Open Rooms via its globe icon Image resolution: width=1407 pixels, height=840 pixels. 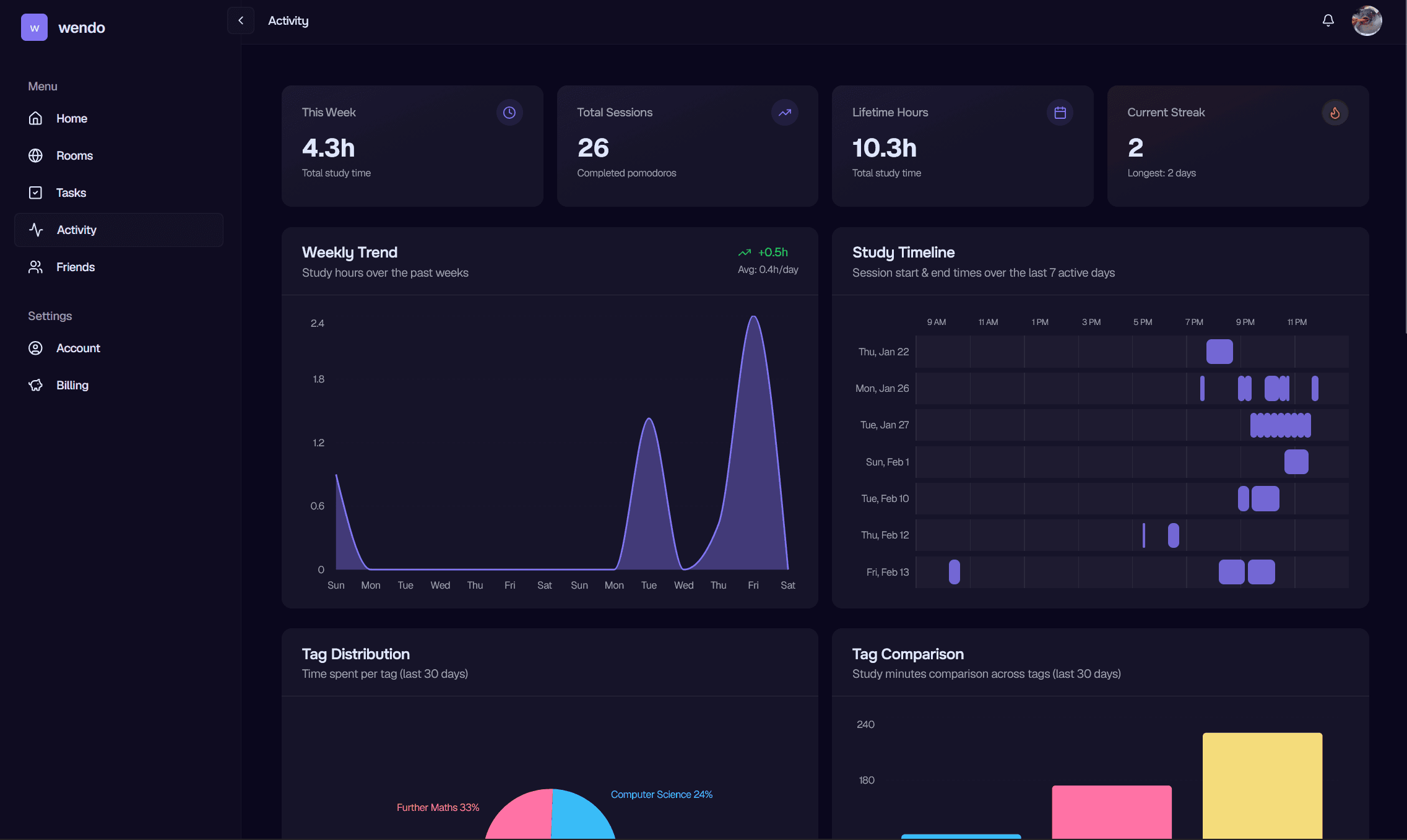point(36,155)
